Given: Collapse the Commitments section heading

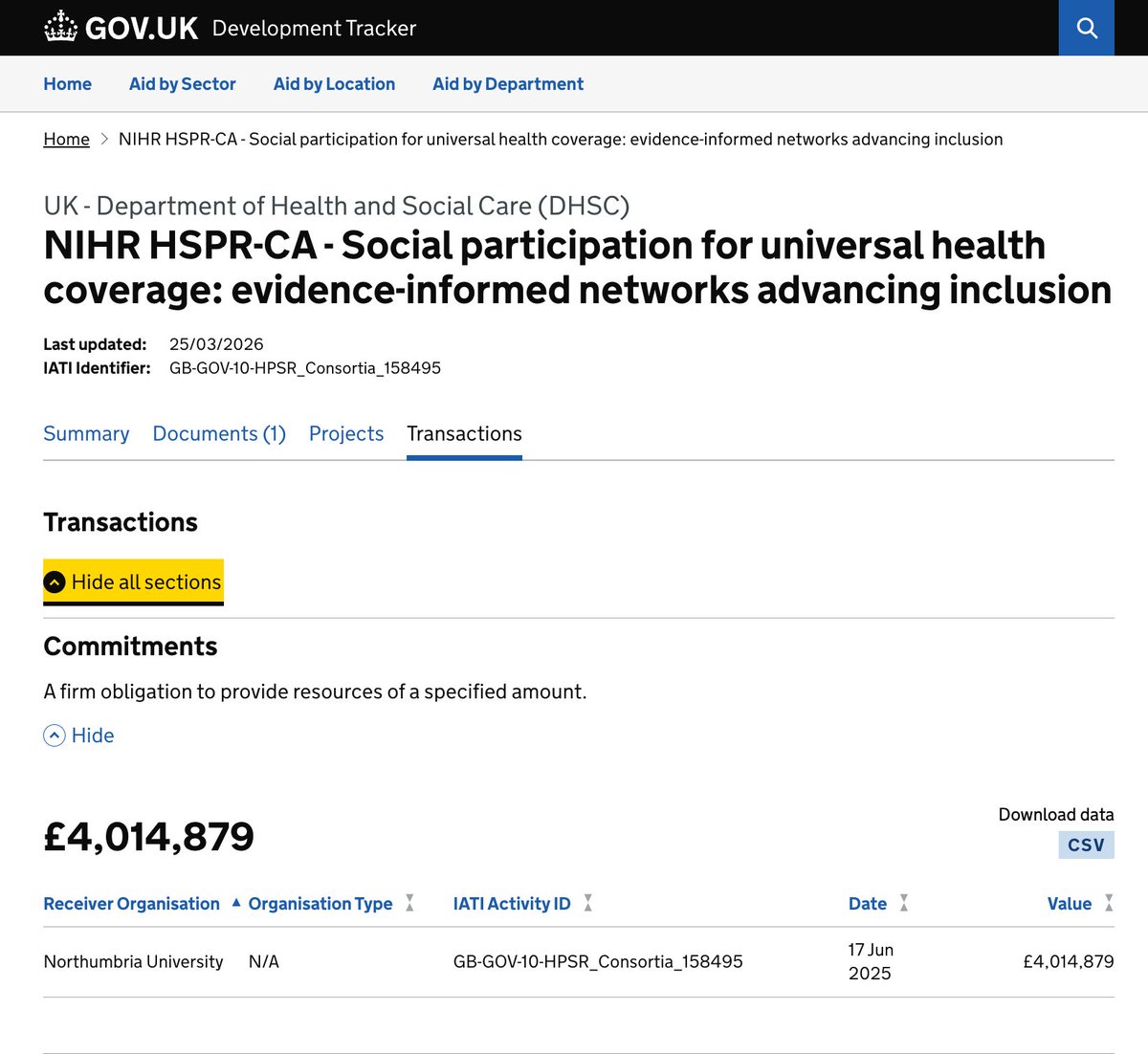Looking at the screenshot, I should (130, 647).
